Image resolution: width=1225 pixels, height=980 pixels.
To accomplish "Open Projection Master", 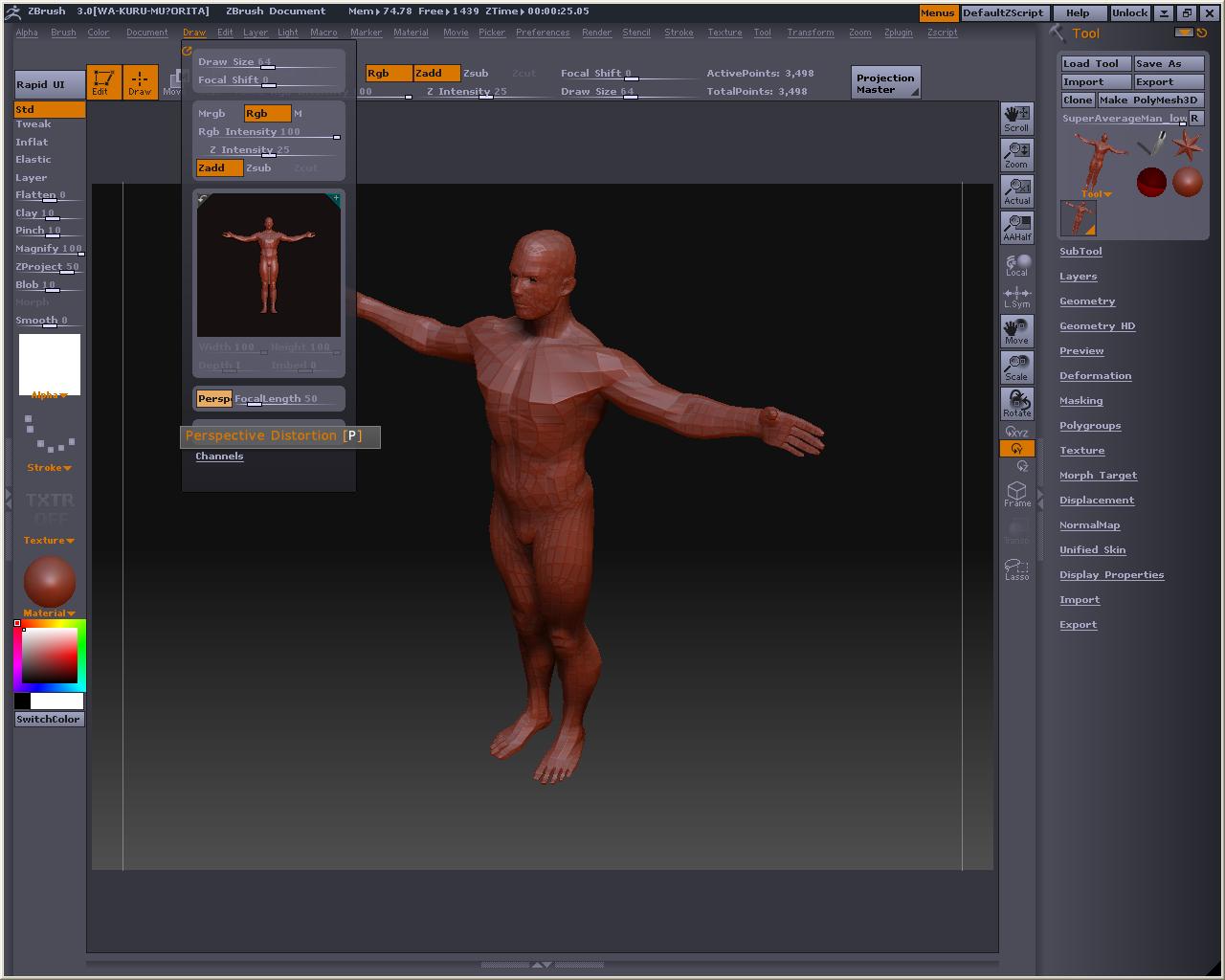I will coord(885,82).
